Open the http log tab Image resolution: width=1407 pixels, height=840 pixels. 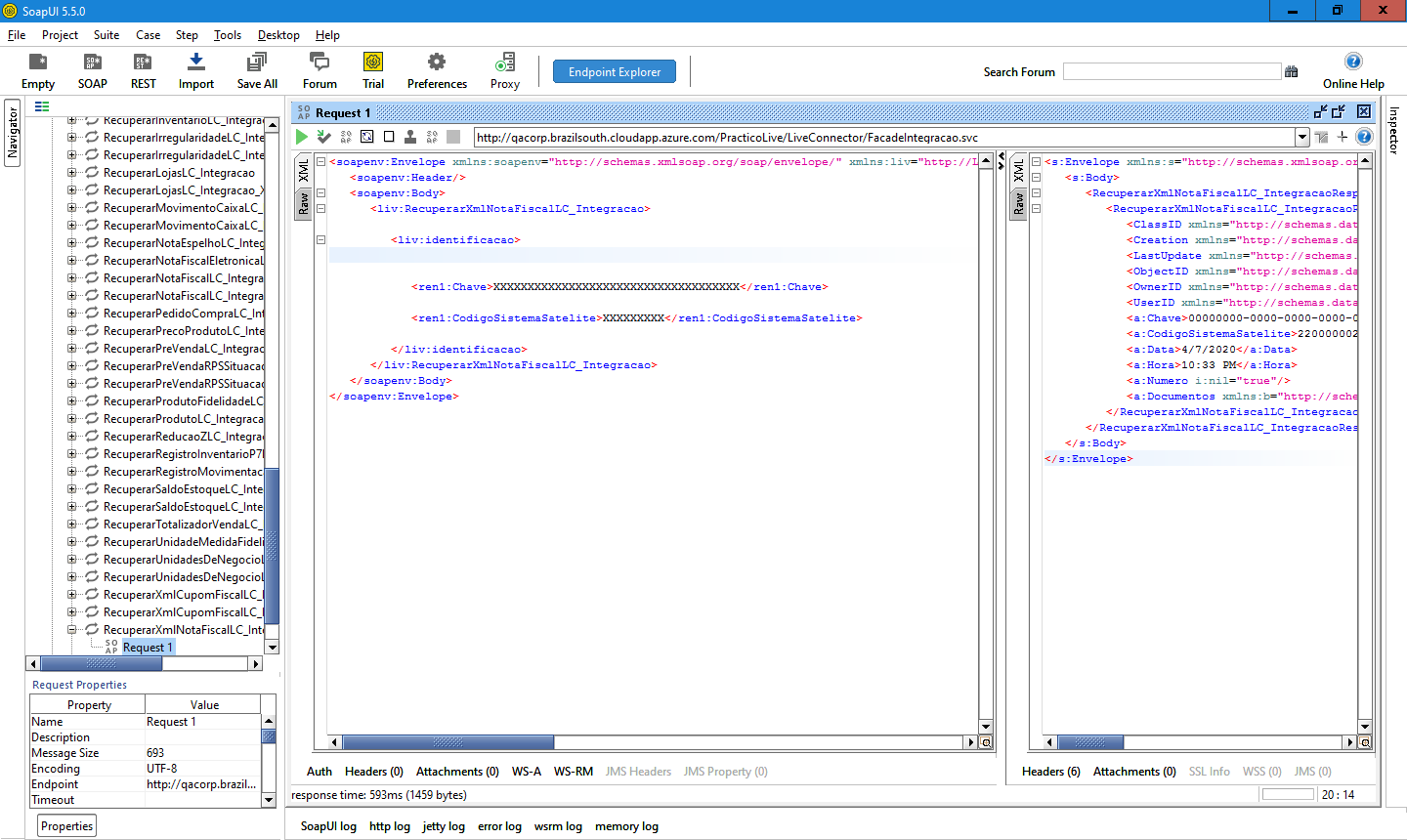tap(390, 826)
